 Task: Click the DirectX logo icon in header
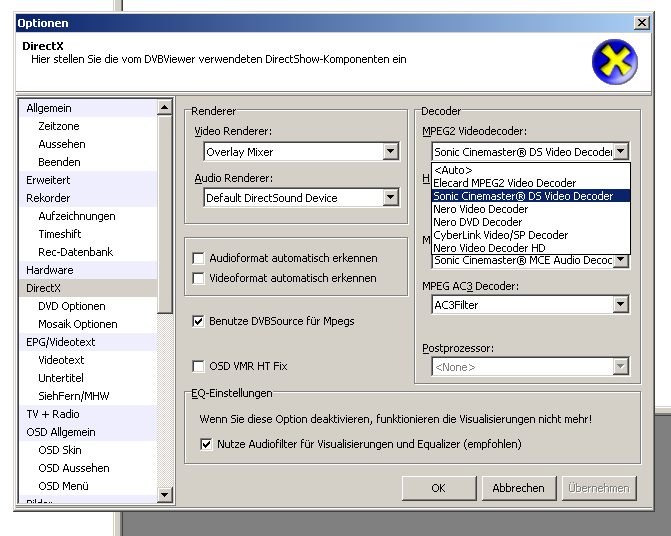614,62
